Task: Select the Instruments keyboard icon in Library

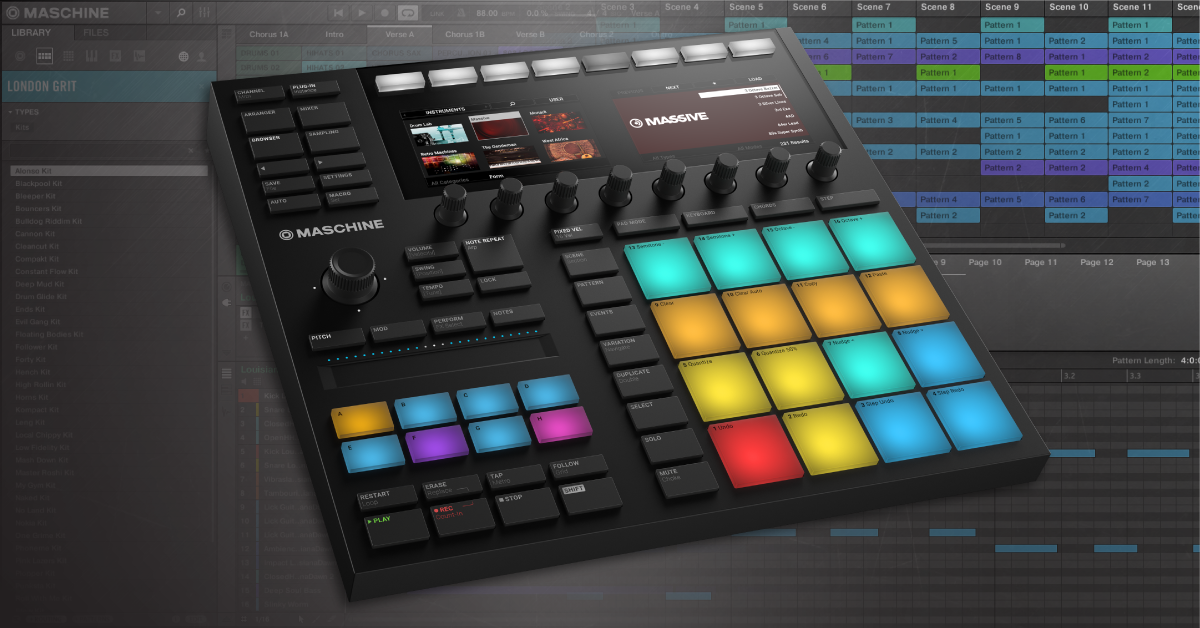Action: pyautogui.click(x=90, y=56)
